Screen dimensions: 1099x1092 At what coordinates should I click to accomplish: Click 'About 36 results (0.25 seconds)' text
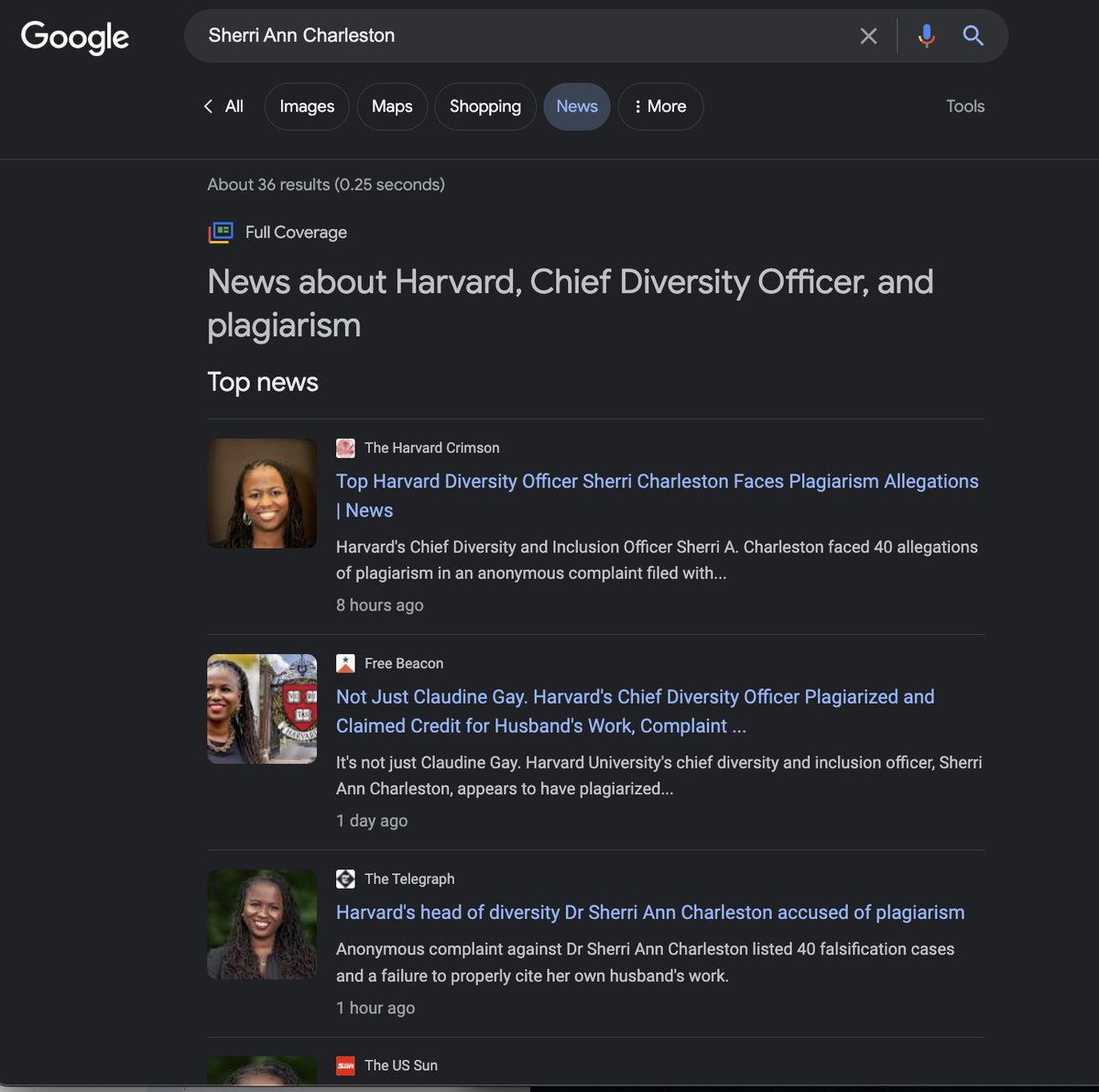(326, 184)
